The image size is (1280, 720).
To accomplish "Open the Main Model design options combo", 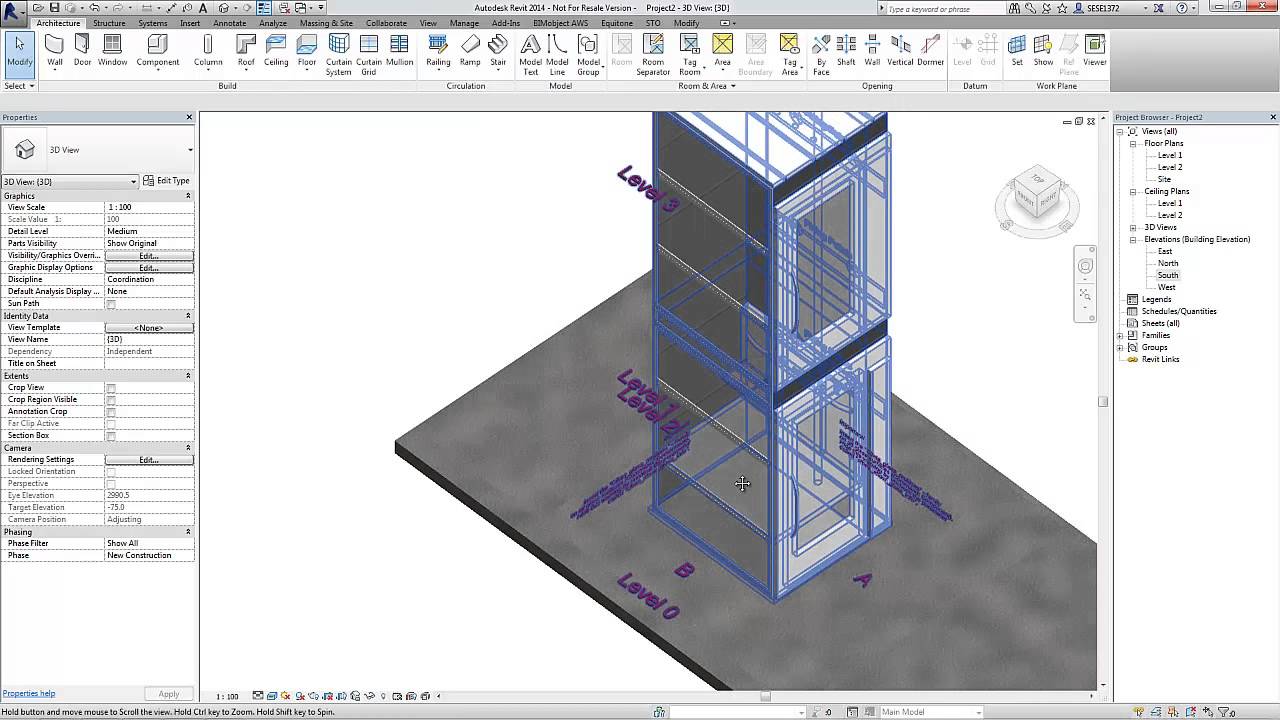I will coord(930,712).
